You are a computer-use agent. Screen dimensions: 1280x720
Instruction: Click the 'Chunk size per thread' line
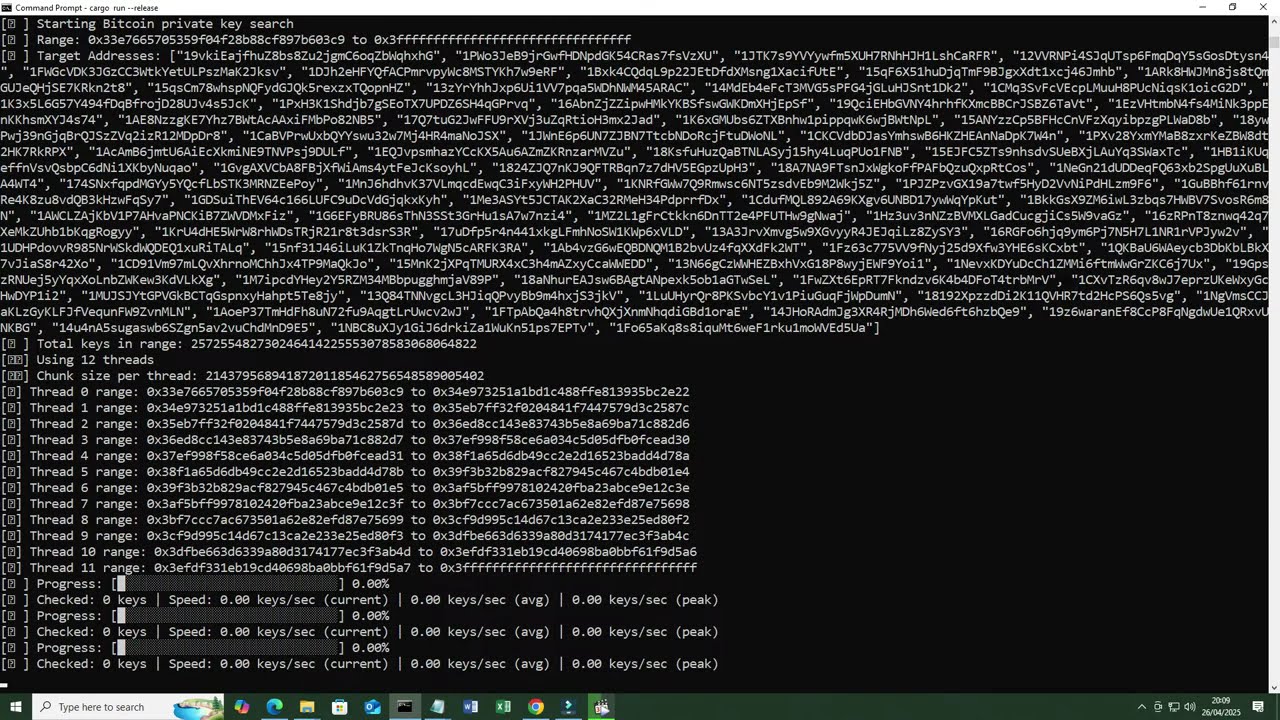(x=243, y=376)
